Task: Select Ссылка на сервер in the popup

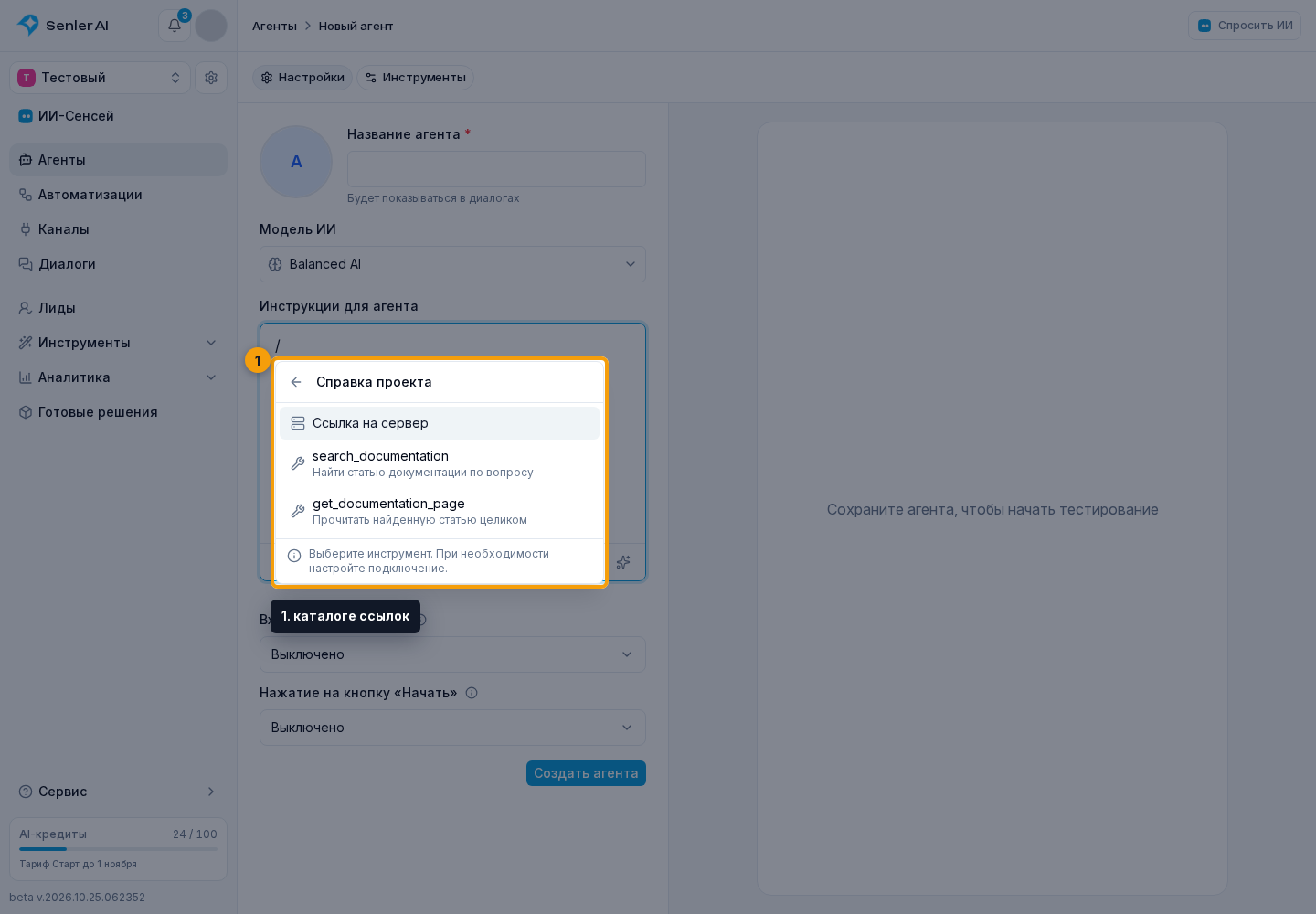Action: click(440, 423)
